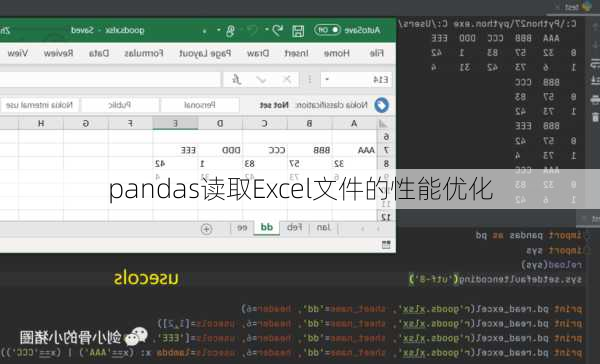Click the Personal classification button

200,105
